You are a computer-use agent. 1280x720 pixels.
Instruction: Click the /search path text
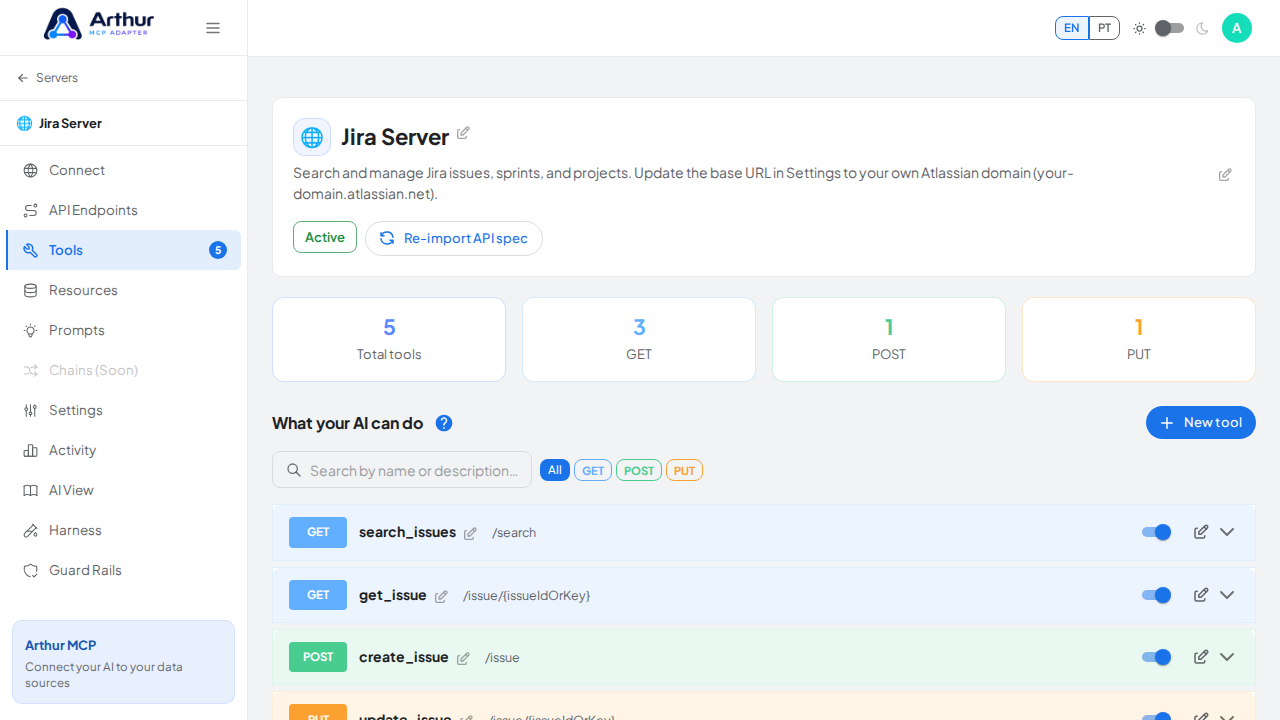tap(514, 533)
